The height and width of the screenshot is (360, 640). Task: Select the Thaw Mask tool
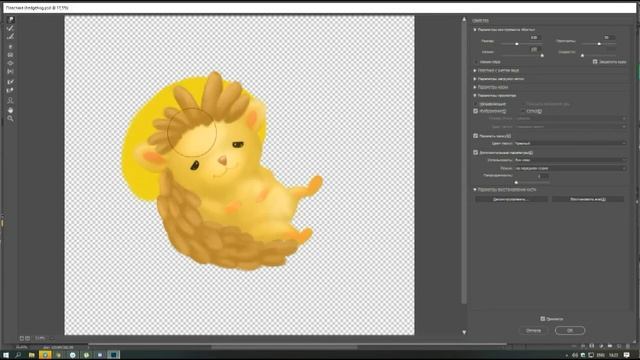click(11, 90)
